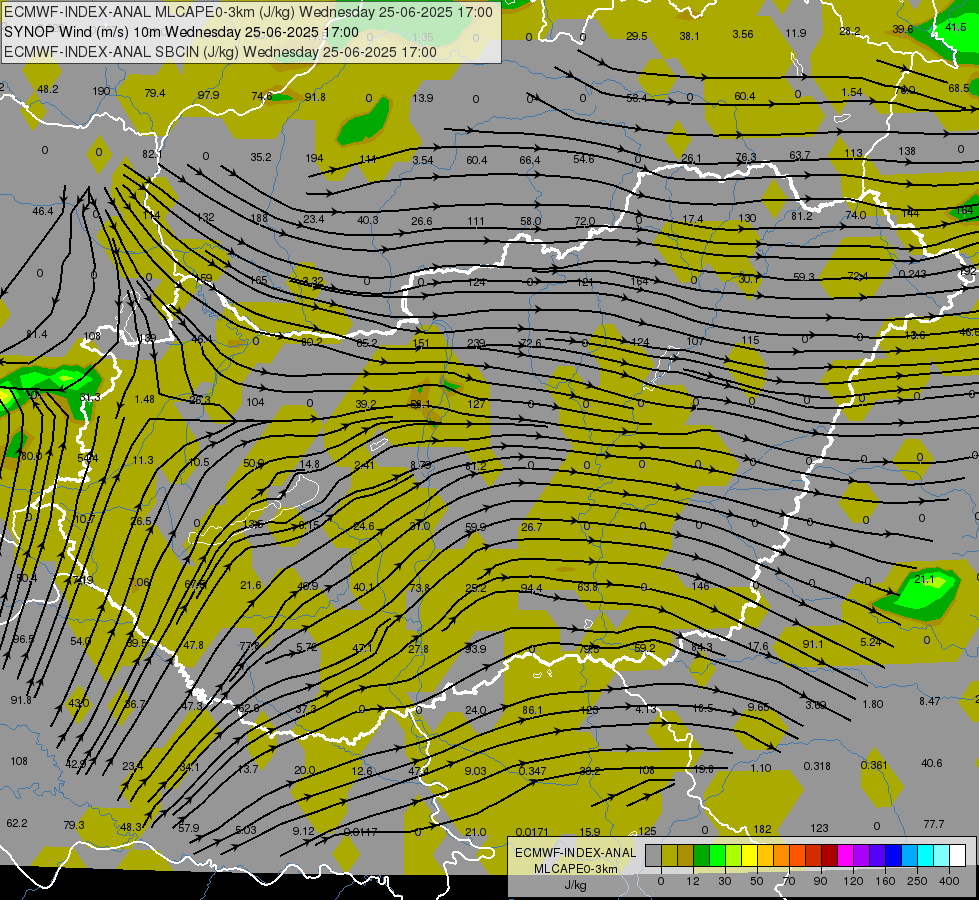Screen dimensions: 979x900
Task: Click the map value '77.7'
Action: (x=933, y=824)
